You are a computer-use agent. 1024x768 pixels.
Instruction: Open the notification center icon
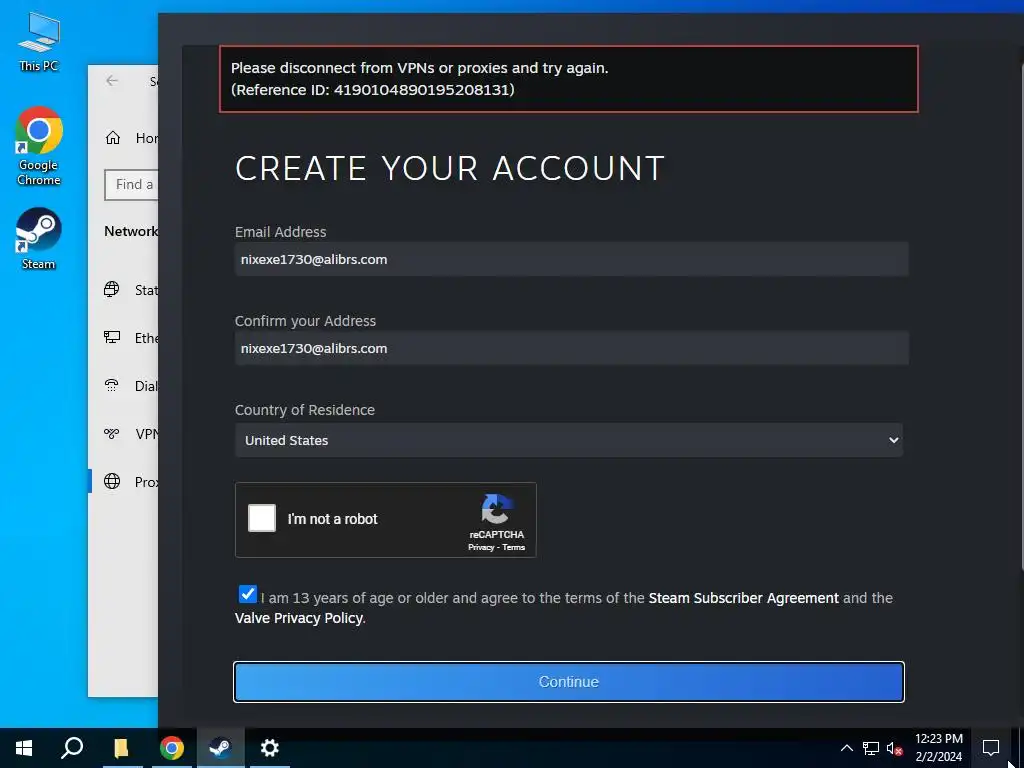click(991, 748)
